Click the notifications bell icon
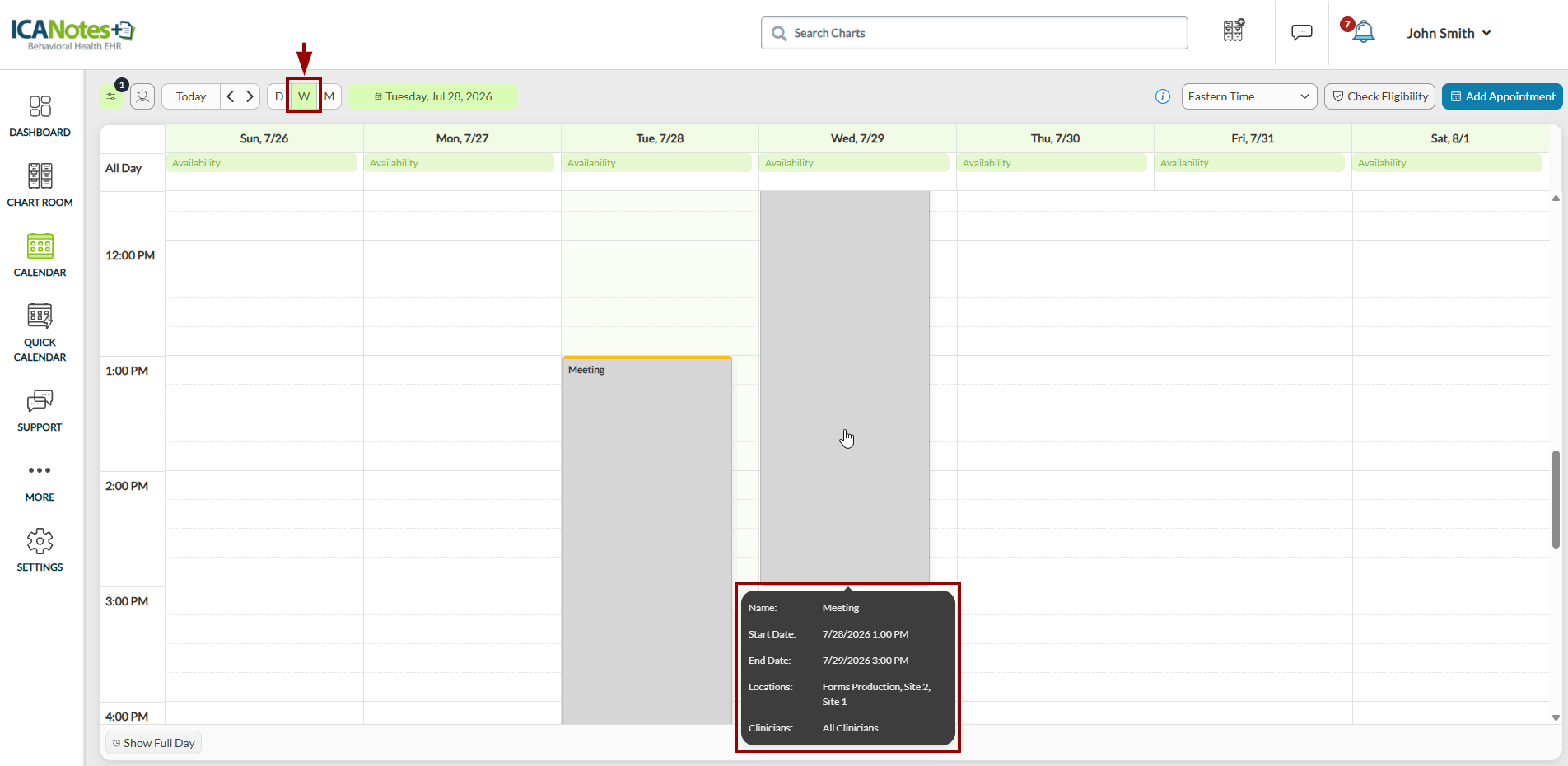 point(1364,32)
